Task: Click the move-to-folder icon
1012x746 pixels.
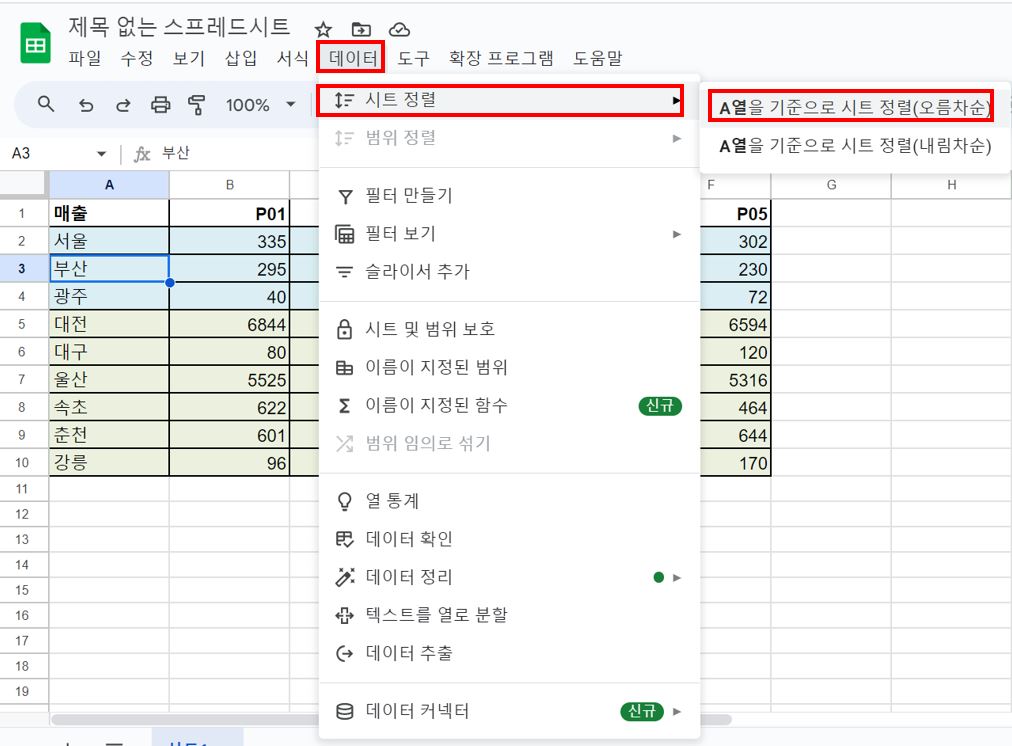Action: pos(361,29)
